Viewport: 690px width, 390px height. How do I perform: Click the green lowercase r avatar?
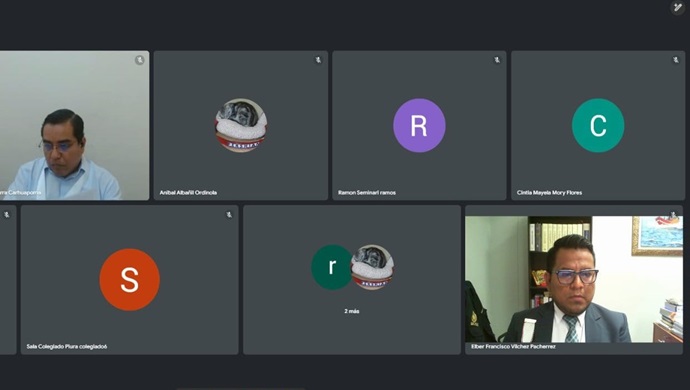pyautogui.click(x=332, y=267)
